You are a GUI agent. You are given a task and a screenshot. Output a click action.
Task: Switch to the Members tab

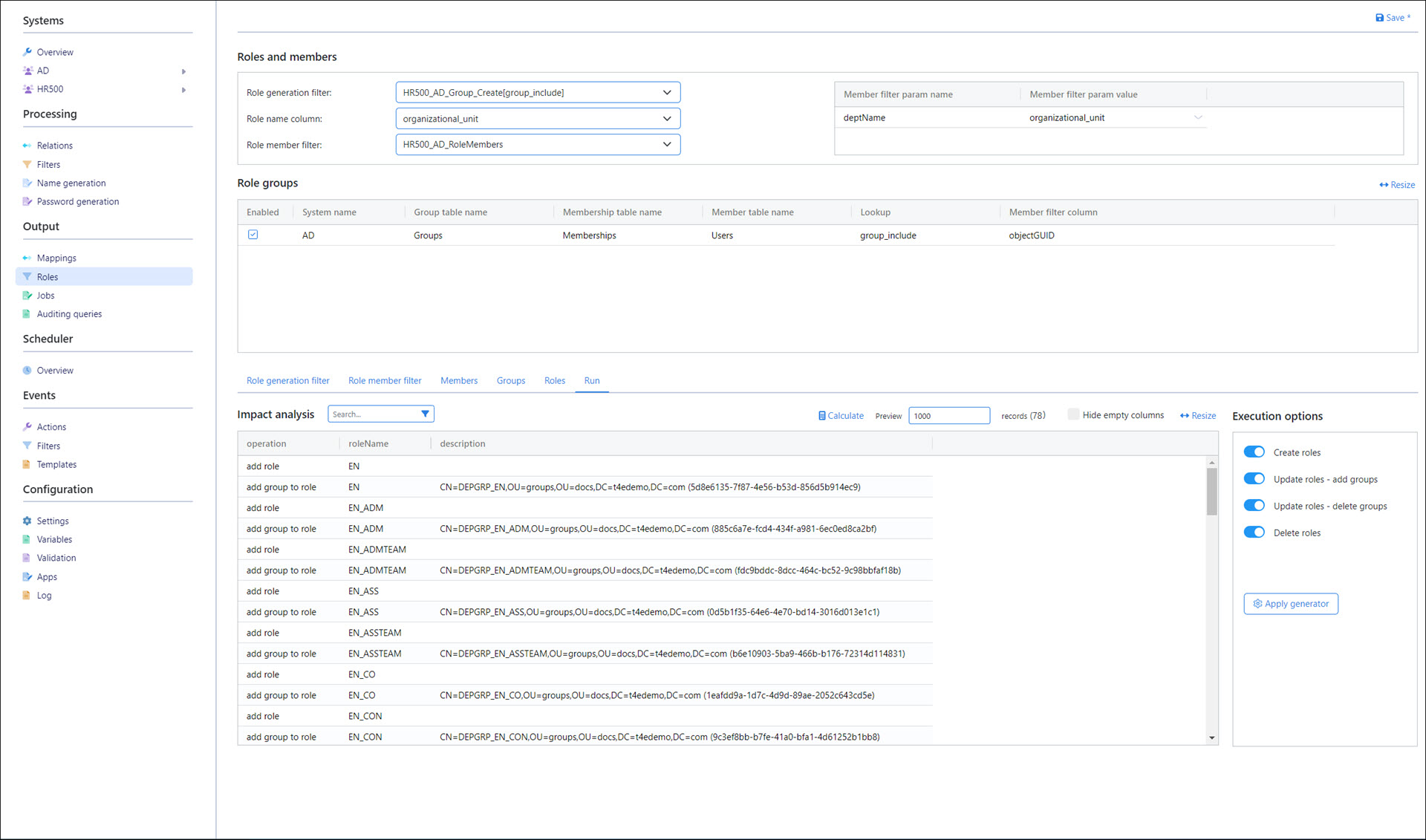458,381
